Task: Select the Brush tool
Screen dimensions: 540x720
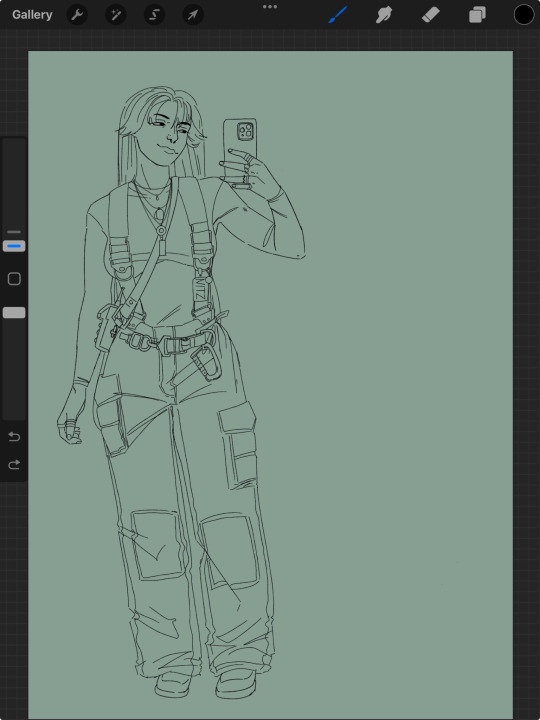Action: click(338, 15)
